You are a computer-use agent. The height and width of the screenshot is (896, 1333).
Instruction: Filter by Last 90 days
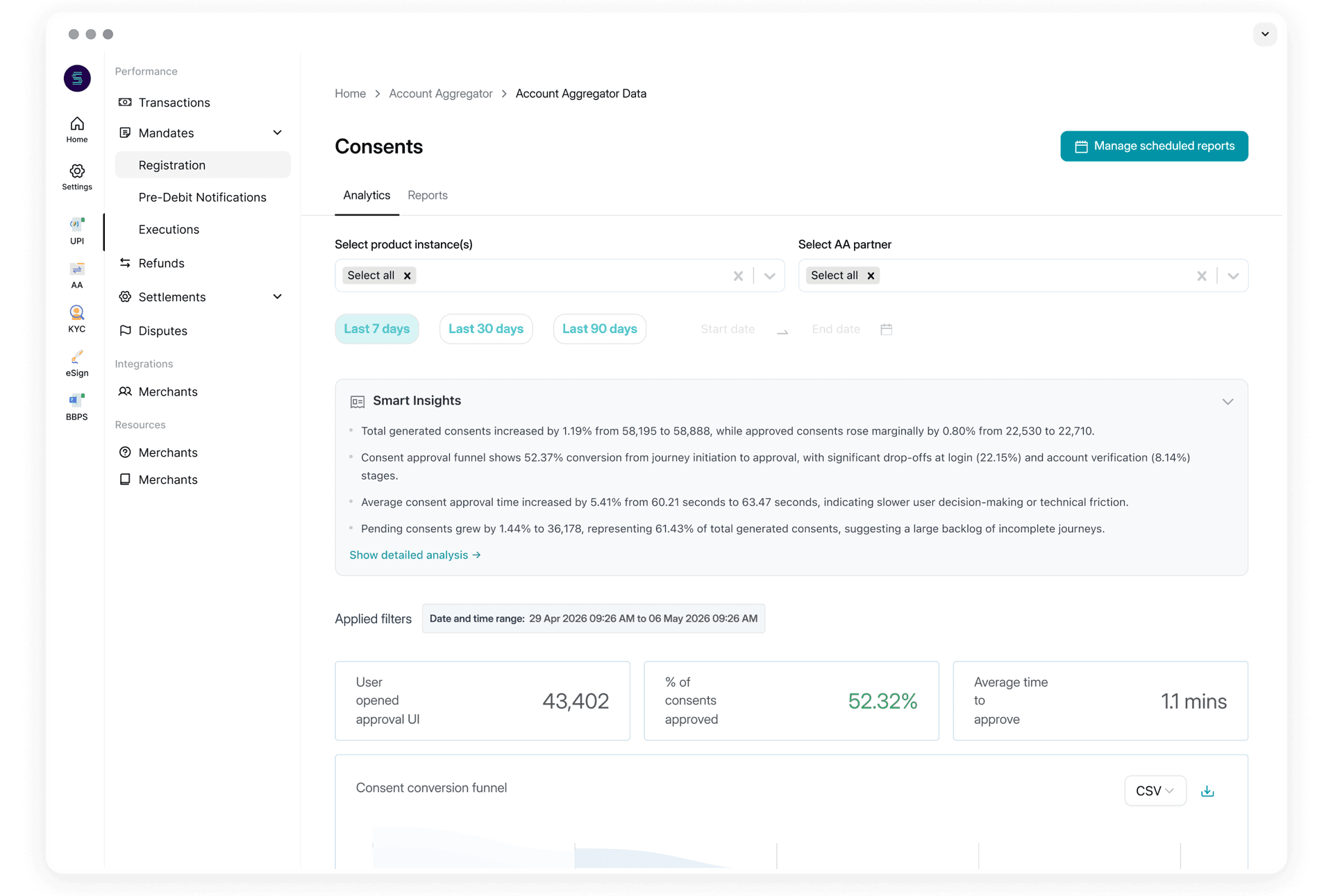point(600,329)
